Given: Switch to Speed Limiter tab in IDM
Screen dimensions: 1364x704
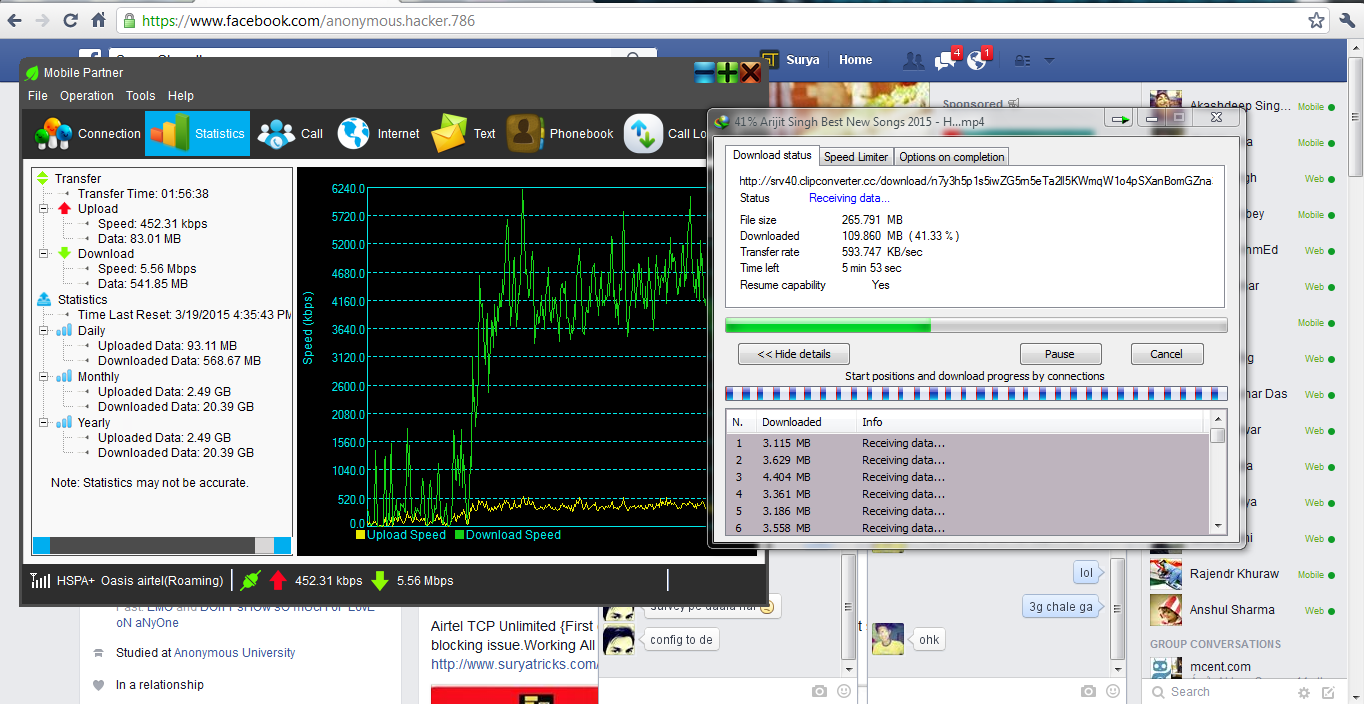Looking at the screenshot, I should pyautogui.click(x=855, y=157).
